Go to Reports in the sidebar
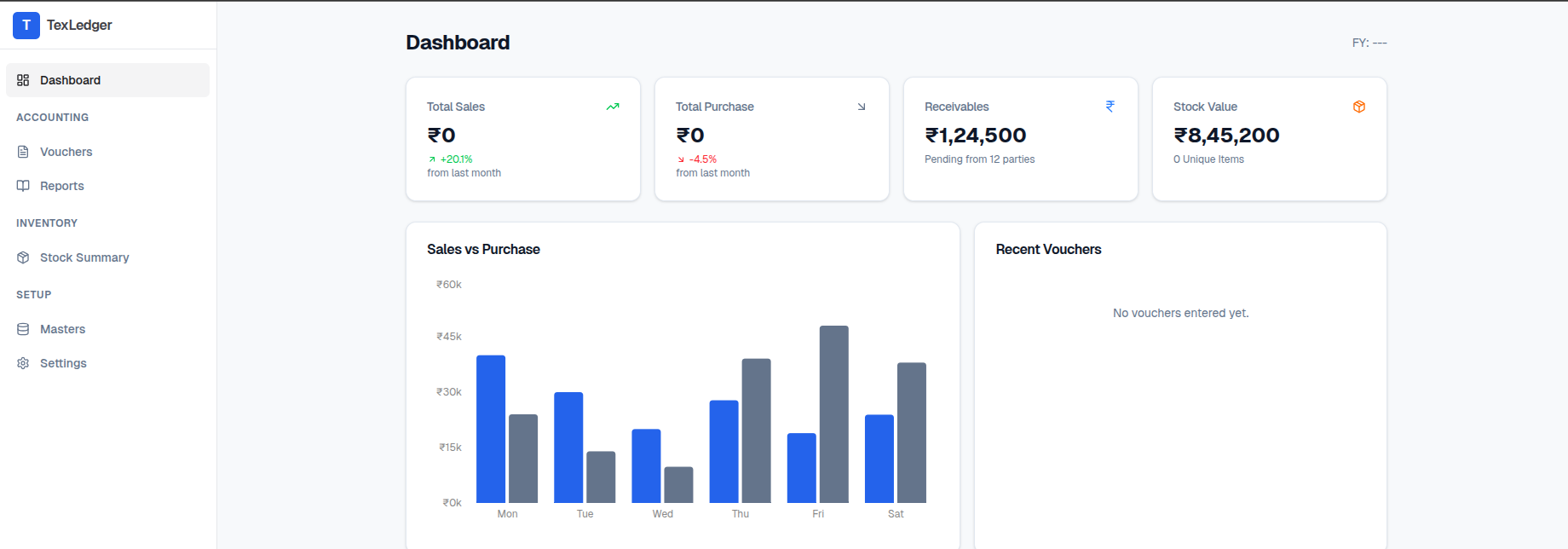Image resolution: width=1568 pixels, height=549 pixels. point(62,186)
